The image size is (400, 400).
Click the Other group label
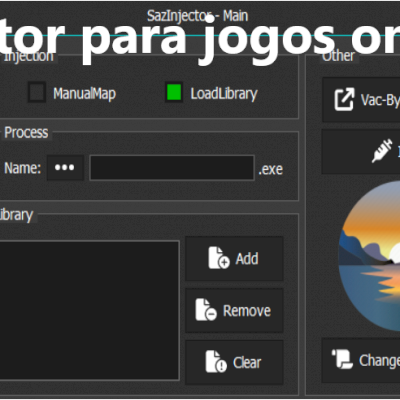[x=338, y=56]
